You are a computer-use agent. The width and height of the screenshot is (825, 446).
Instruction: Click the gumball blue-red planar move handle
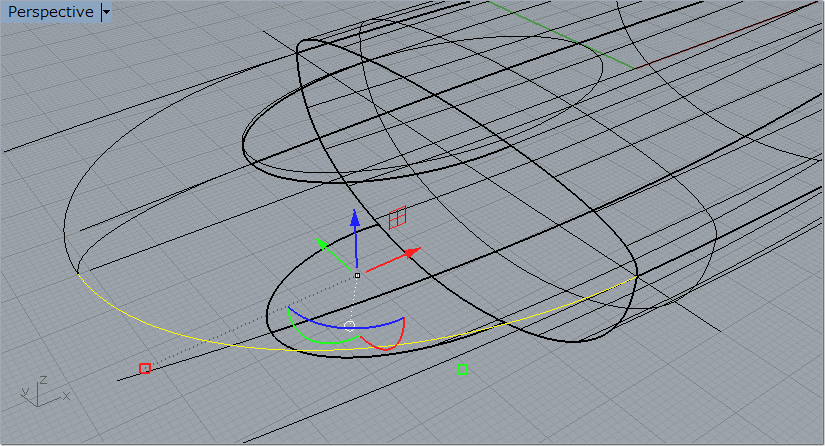tap(397, 218)
